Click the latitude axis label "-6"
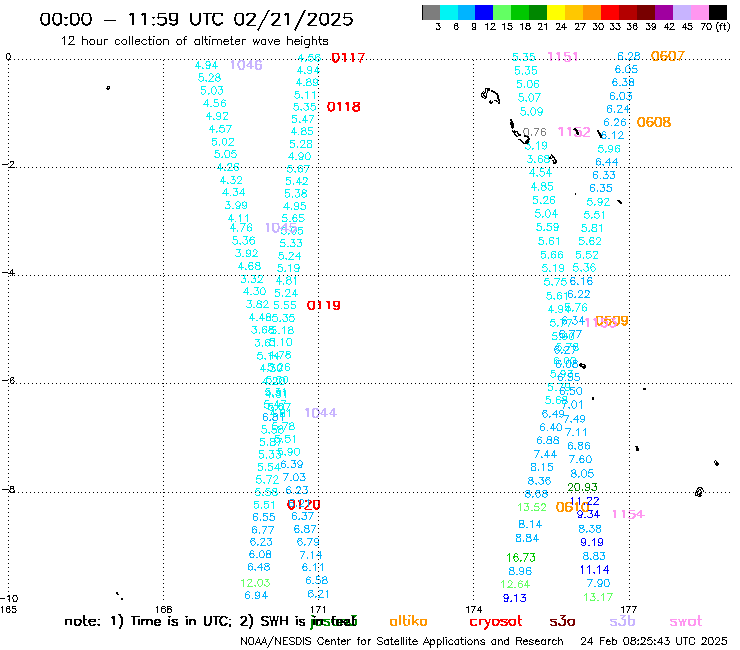 9,380
